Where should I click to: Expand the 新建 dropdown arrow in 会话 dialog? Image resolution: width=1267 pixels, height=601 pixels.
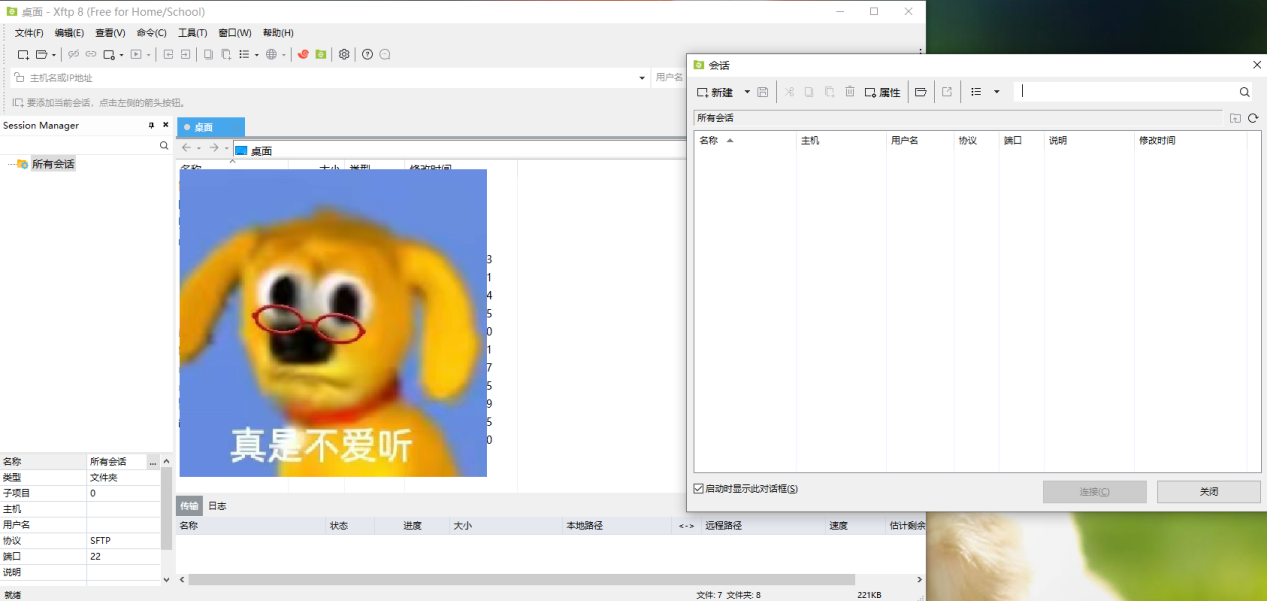click(747, 92)
